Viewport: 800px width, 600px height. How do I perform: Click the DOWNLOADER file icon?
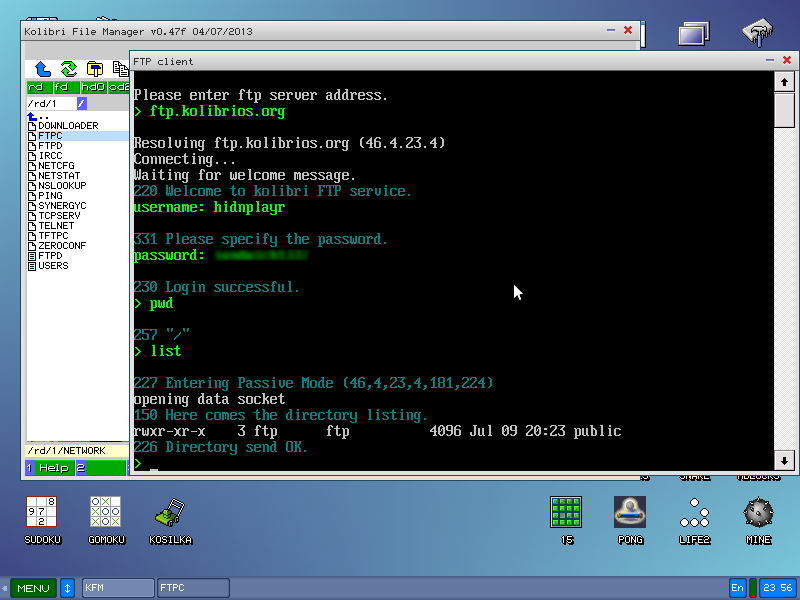tap(32, 126)
